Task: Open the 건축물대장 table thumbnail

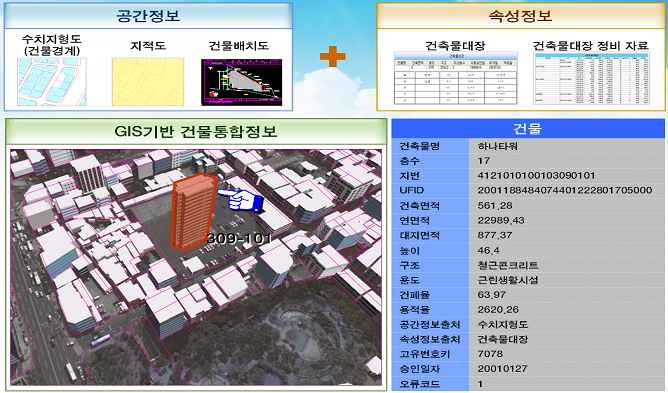Action: pyautogui.click(x=455, y=78)
